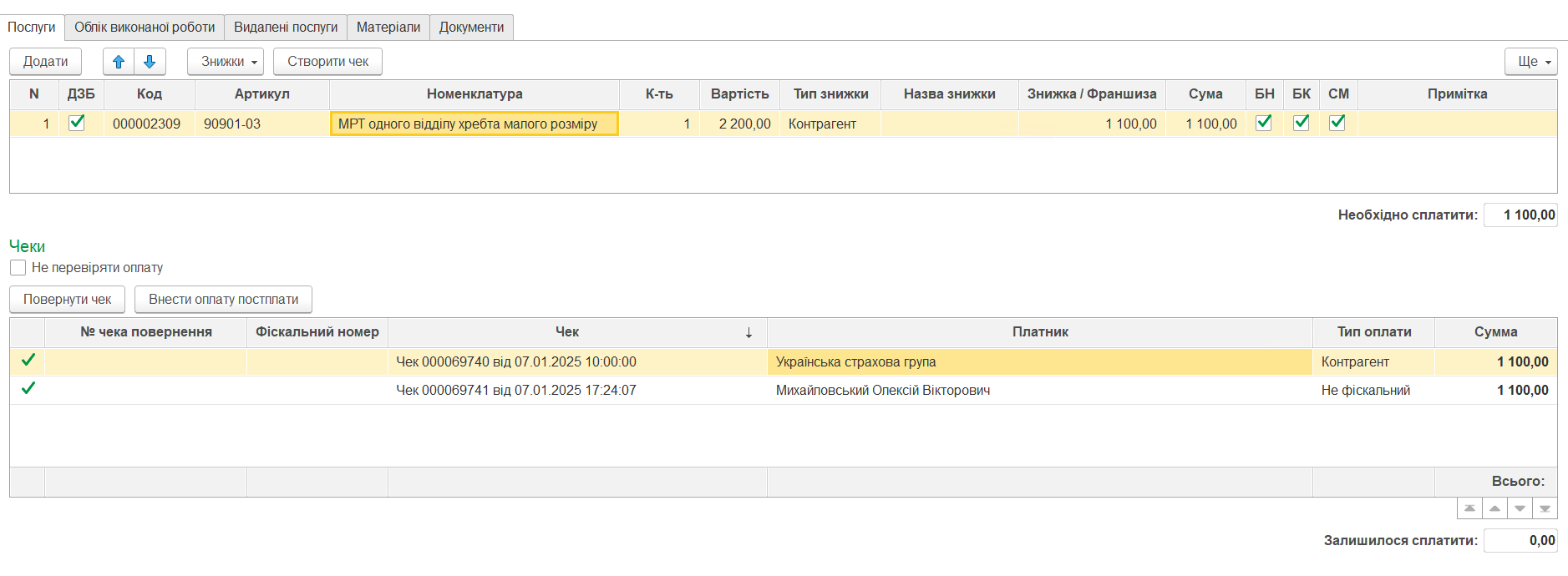Open the Видалені послуги tab
This screenshot has height=576, width=1568.
pyautogui.click(x=286, y=28)
